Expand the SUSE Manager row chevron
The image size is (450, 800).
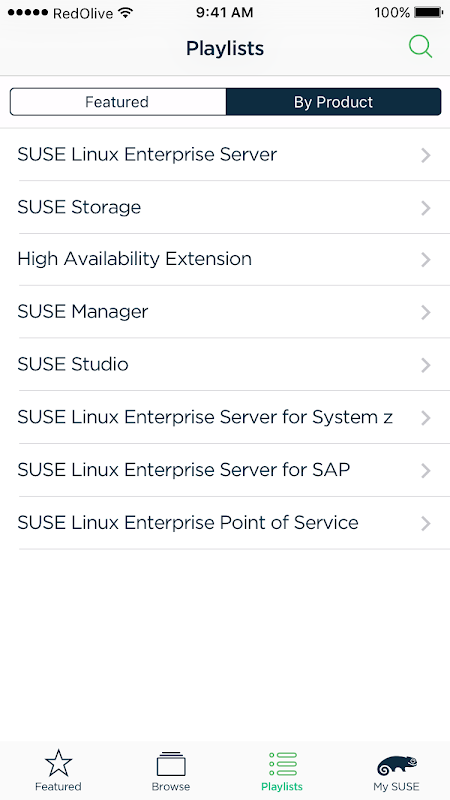pyautogui.click(x=426, y=312)
